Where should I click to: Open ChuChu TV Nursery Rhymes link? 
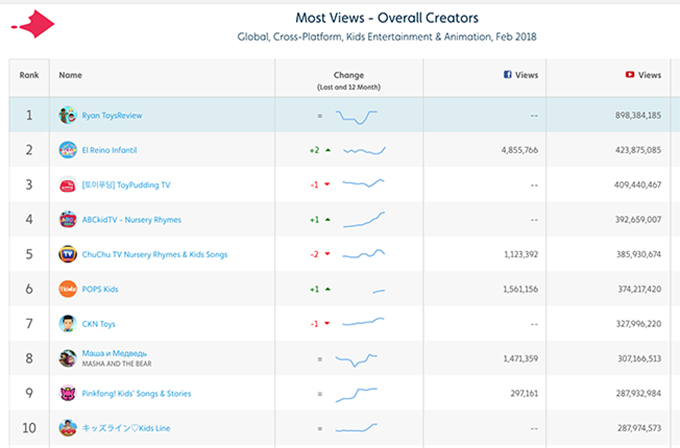point(154,255)
